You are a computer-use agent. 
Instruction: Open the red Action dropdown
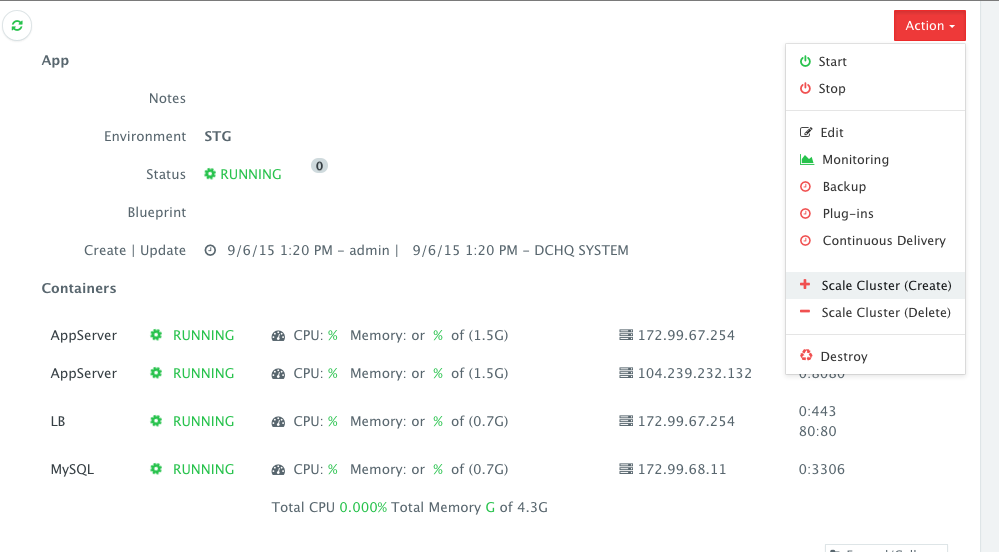tap(929, 26)
